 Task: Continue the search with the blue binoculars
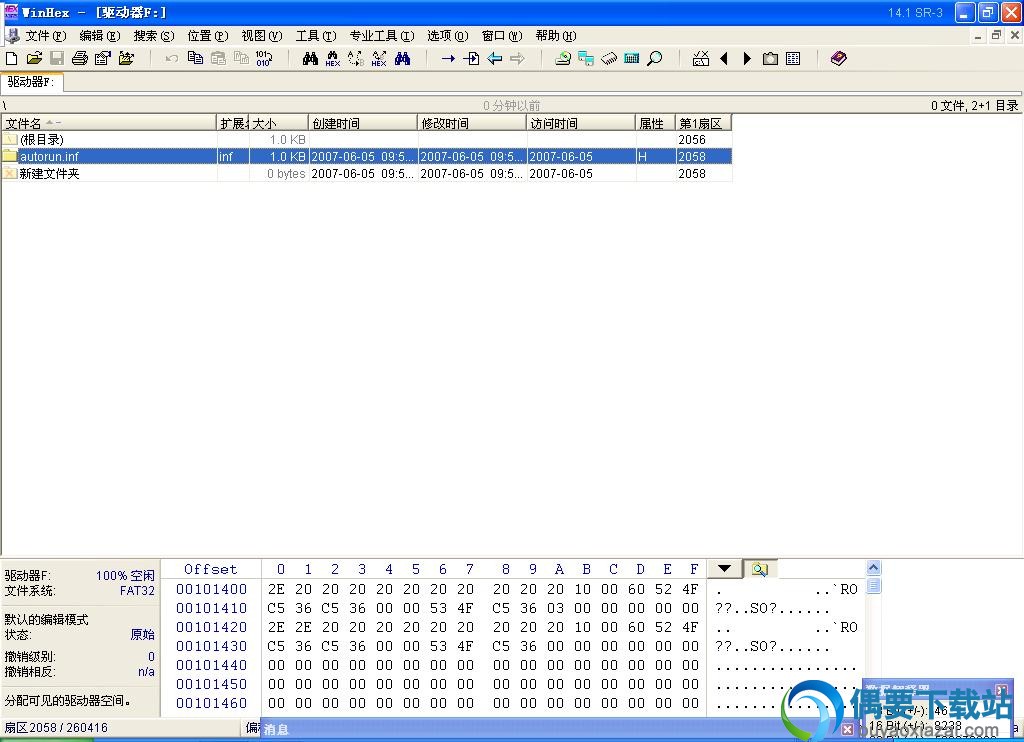point(402,59)
